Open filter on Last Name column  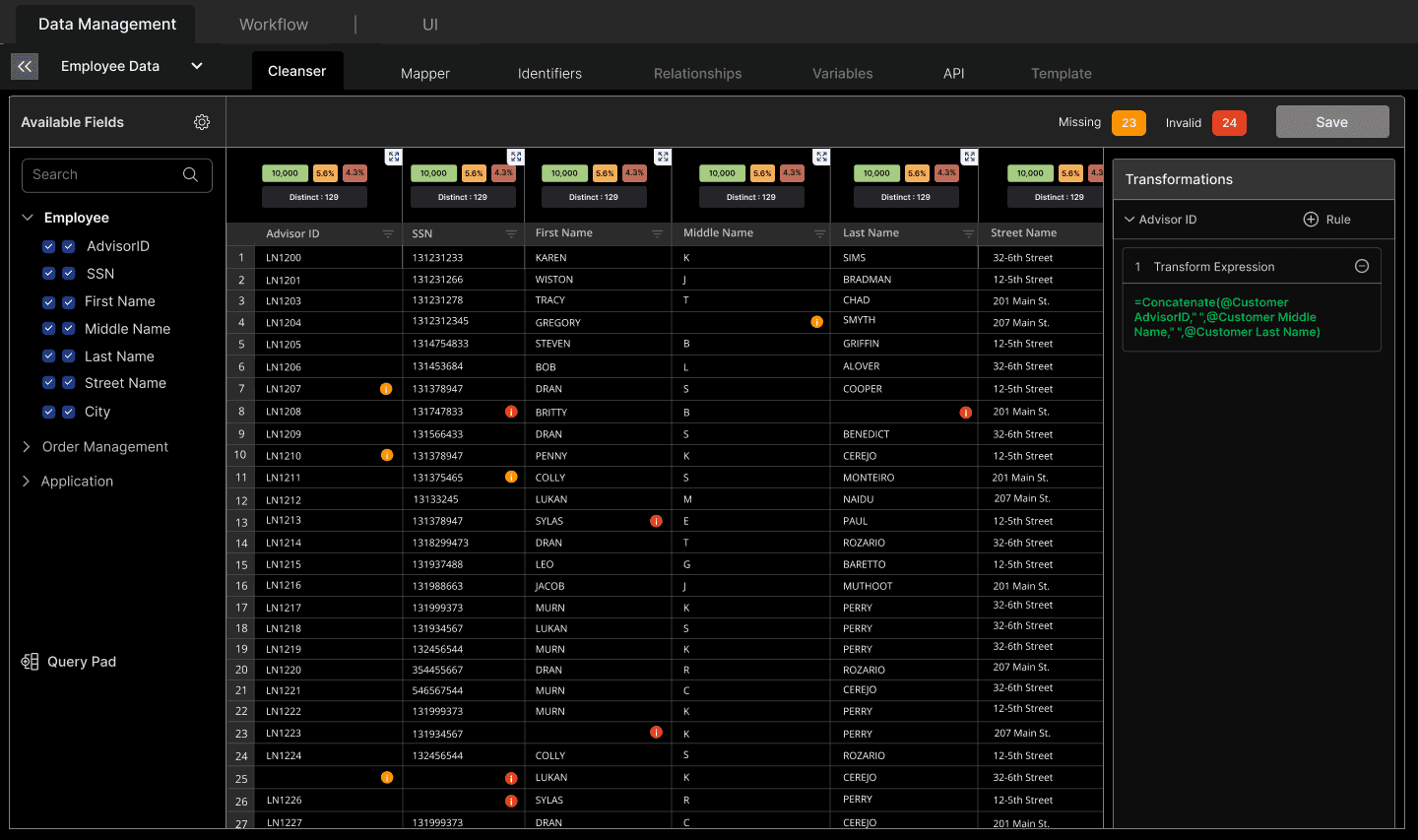pos(968,233)
